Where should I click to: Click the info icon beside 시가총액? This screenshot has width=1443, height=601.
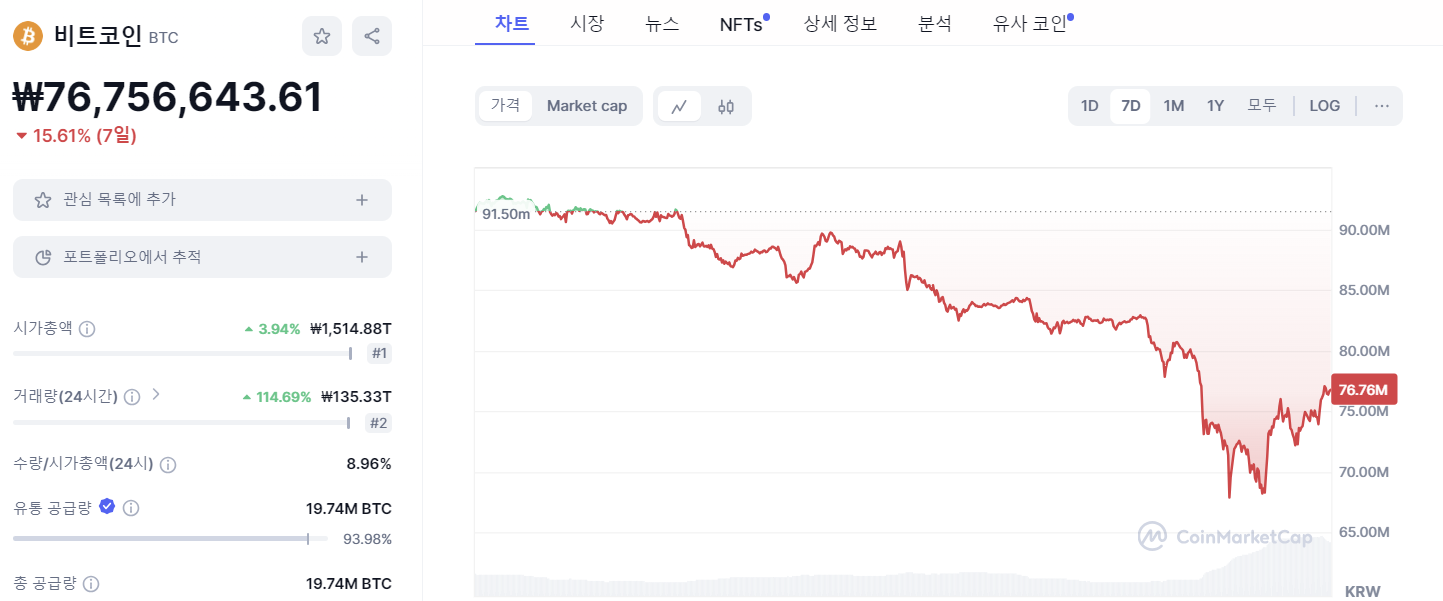[87, 329]
